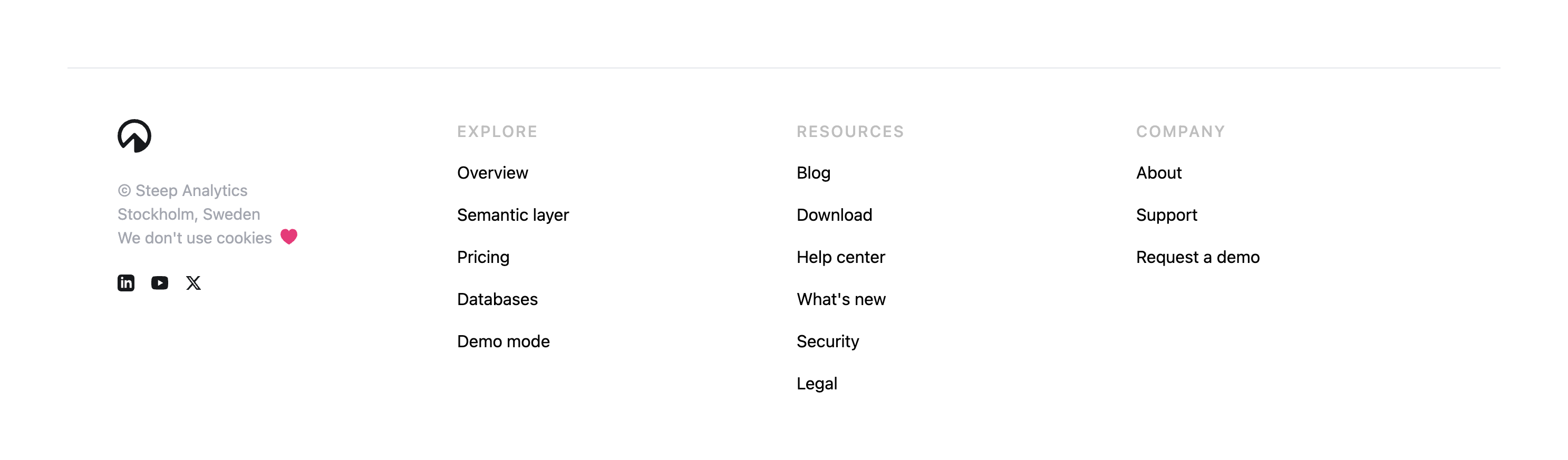The width and height of the screenshot is (1568, 460).
Task: Open the Overview page
Action: tap(492, 172)
